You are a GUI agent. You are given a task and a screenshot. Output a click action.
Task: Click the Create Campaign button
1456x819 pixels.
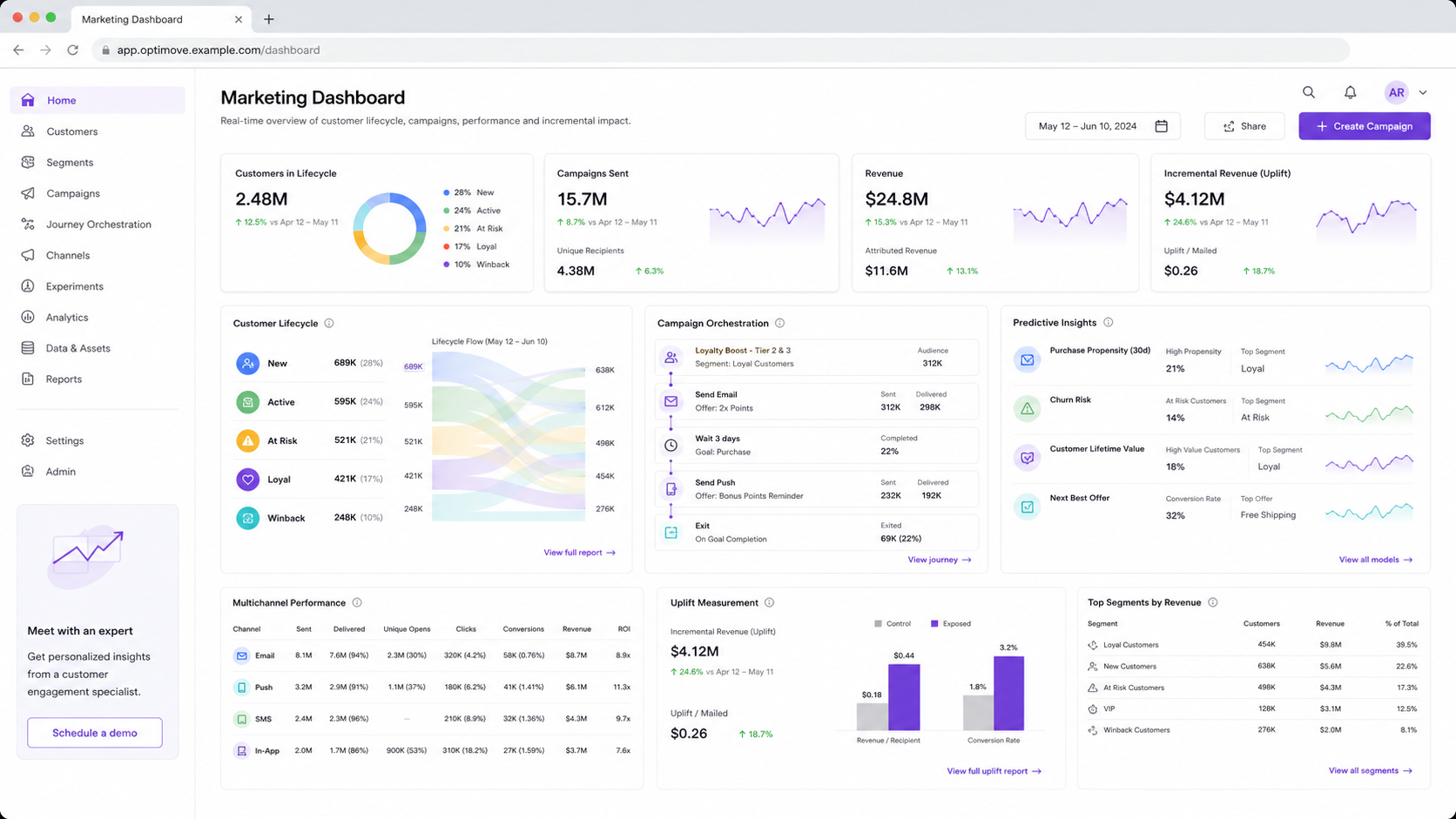coord(1365,126)
